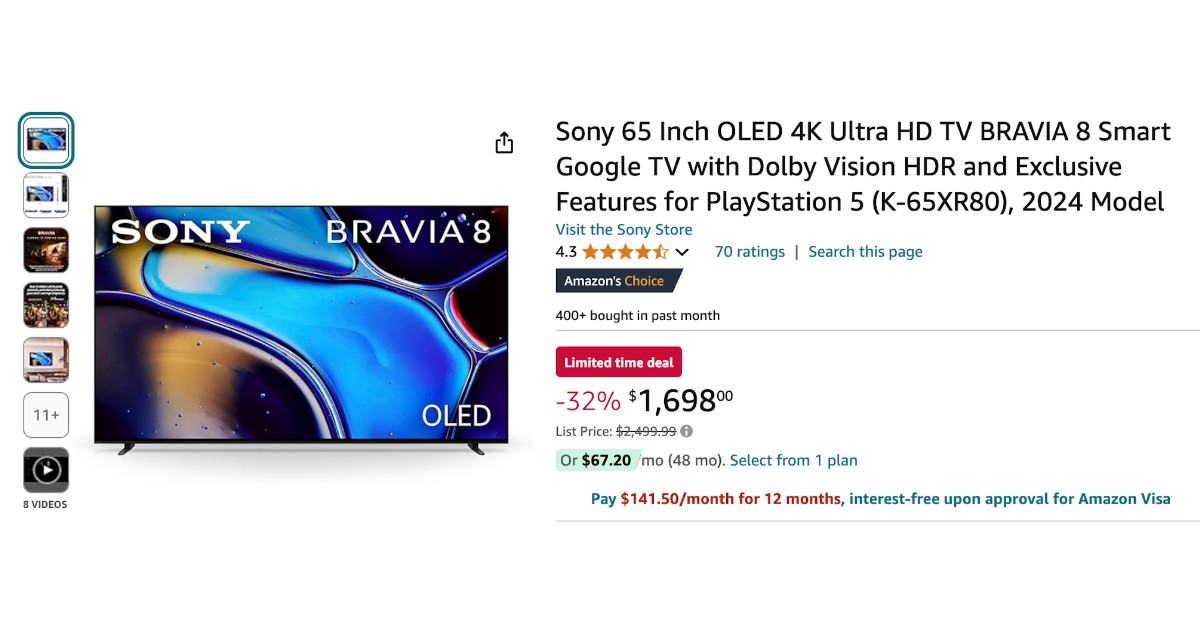Click the star rating icons
Viewport: 1200px width, 628px height.
pyautogui.click(x=625, y=252)
